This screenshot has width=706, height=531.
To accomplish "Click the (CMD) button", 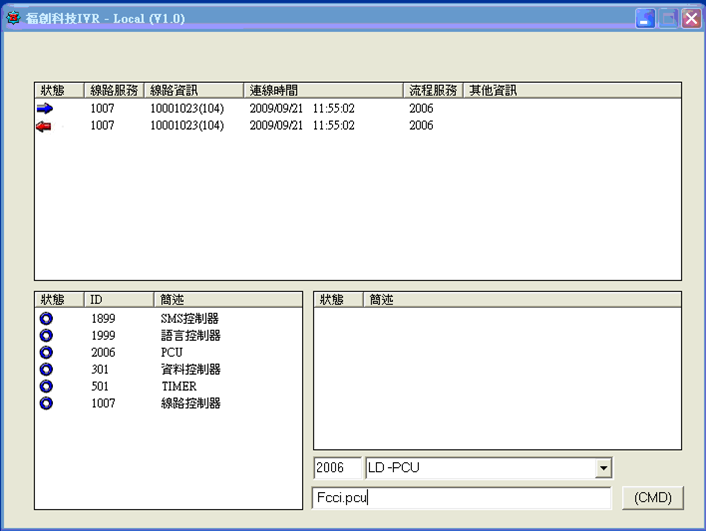I will (x=652, y=498).
